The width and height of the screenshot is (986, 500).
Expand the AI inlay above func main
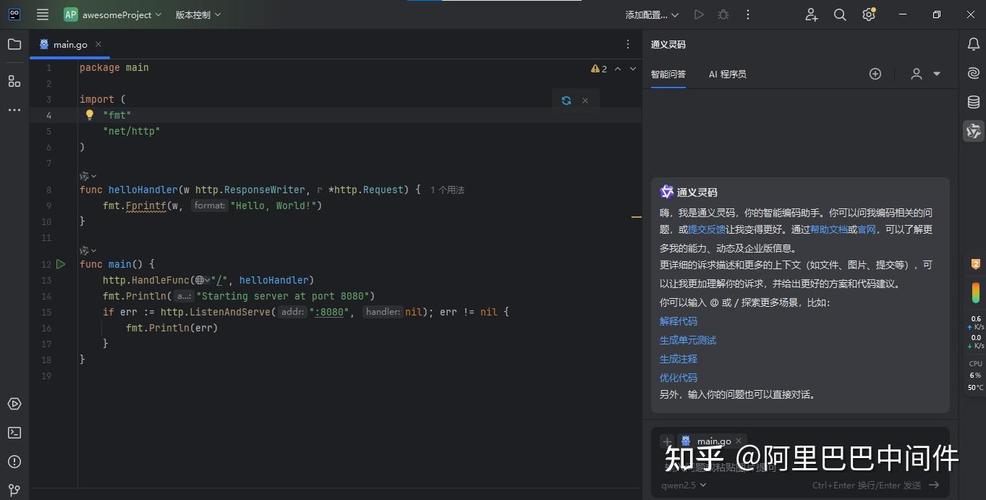pyautogui.click(x=88, y=250)
